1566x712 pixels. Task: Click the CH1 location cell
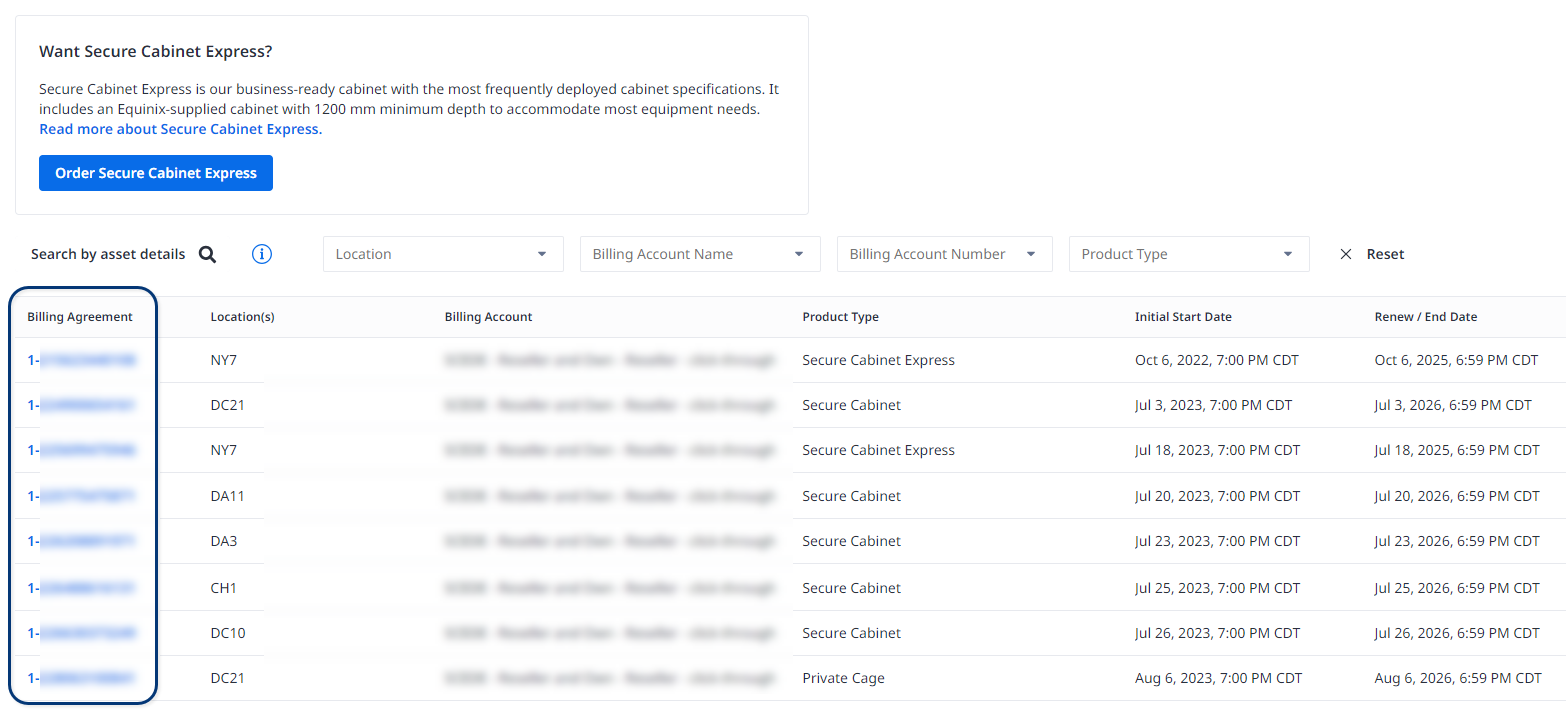224,588
